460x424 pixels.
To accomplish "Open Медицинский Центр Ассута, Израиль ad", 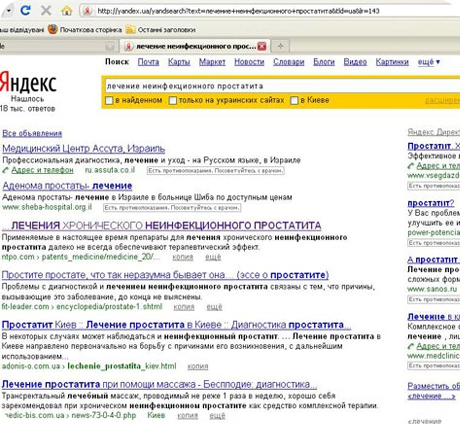I will [x=84, y=149].
